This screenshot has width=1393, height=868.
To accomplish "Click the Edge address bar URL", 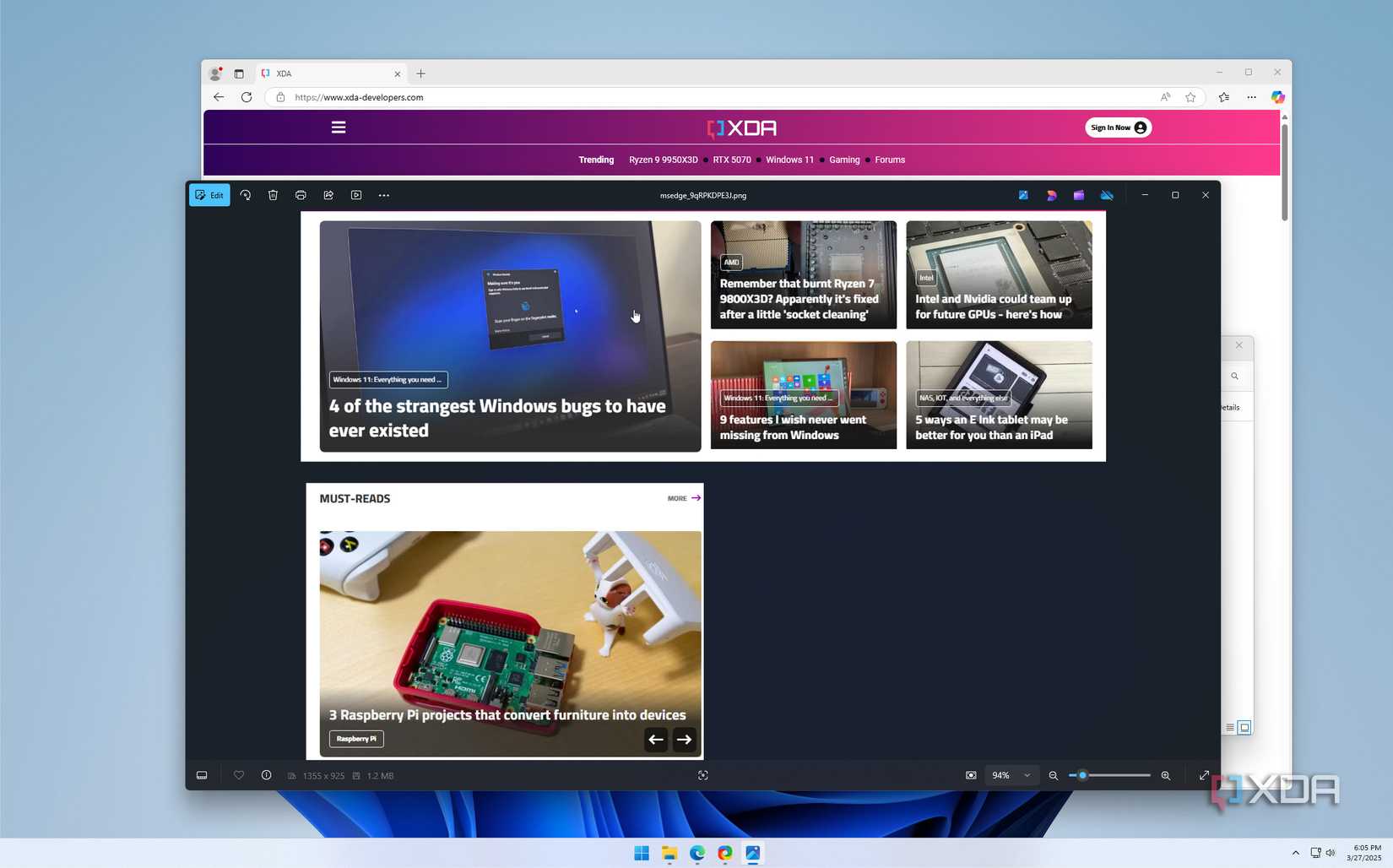I will 359,97.
